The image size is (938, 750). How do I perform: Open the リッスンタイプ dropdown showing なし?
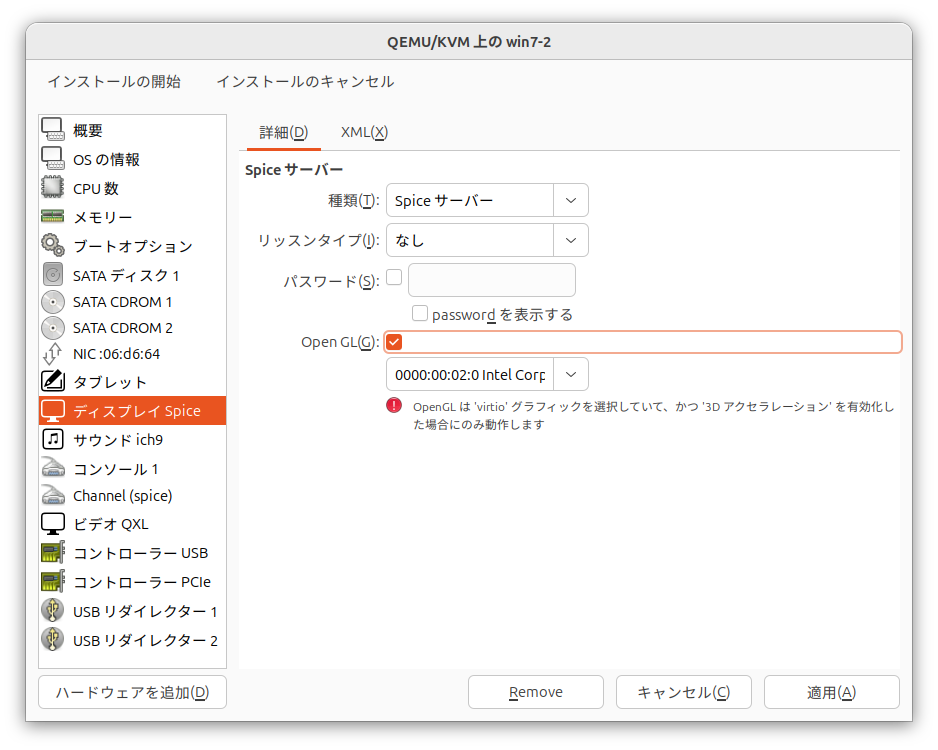[x=488, y=240]
